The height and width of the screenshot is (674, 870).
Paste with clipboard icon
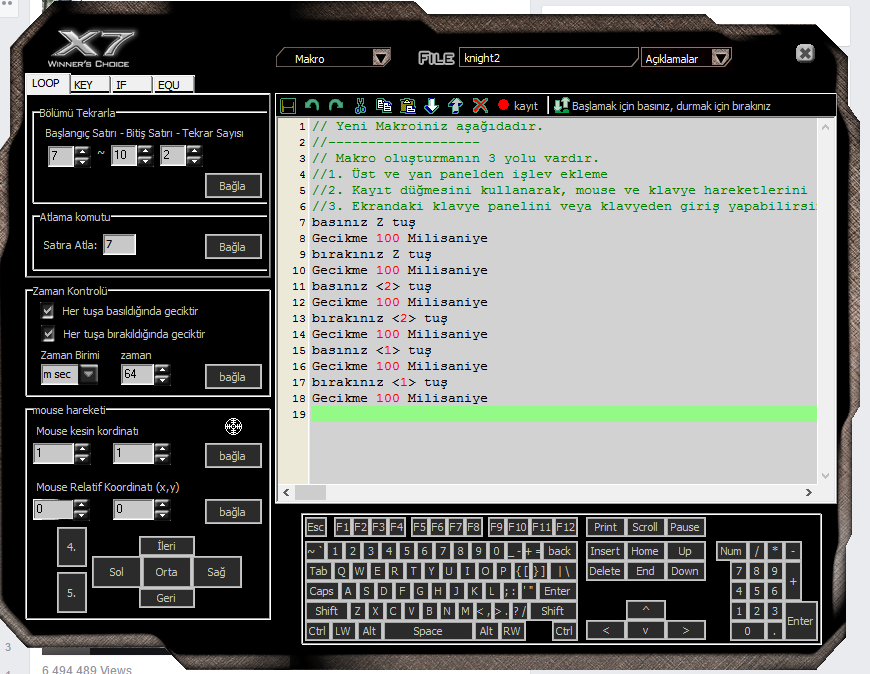coord(407,105)
